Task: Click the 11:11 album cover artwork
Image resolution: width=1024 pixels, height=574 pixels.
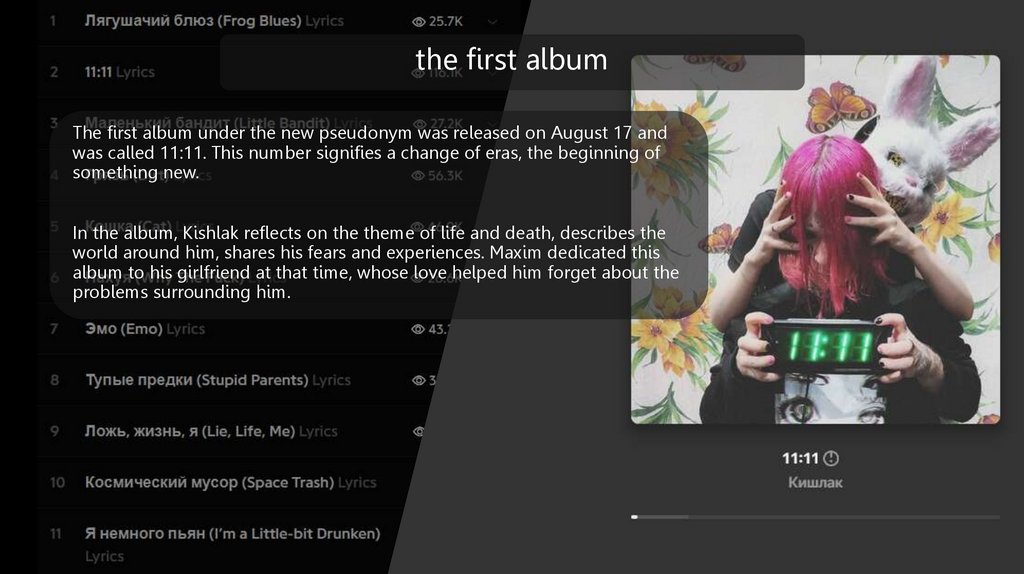Action: (x=815, y=240)
